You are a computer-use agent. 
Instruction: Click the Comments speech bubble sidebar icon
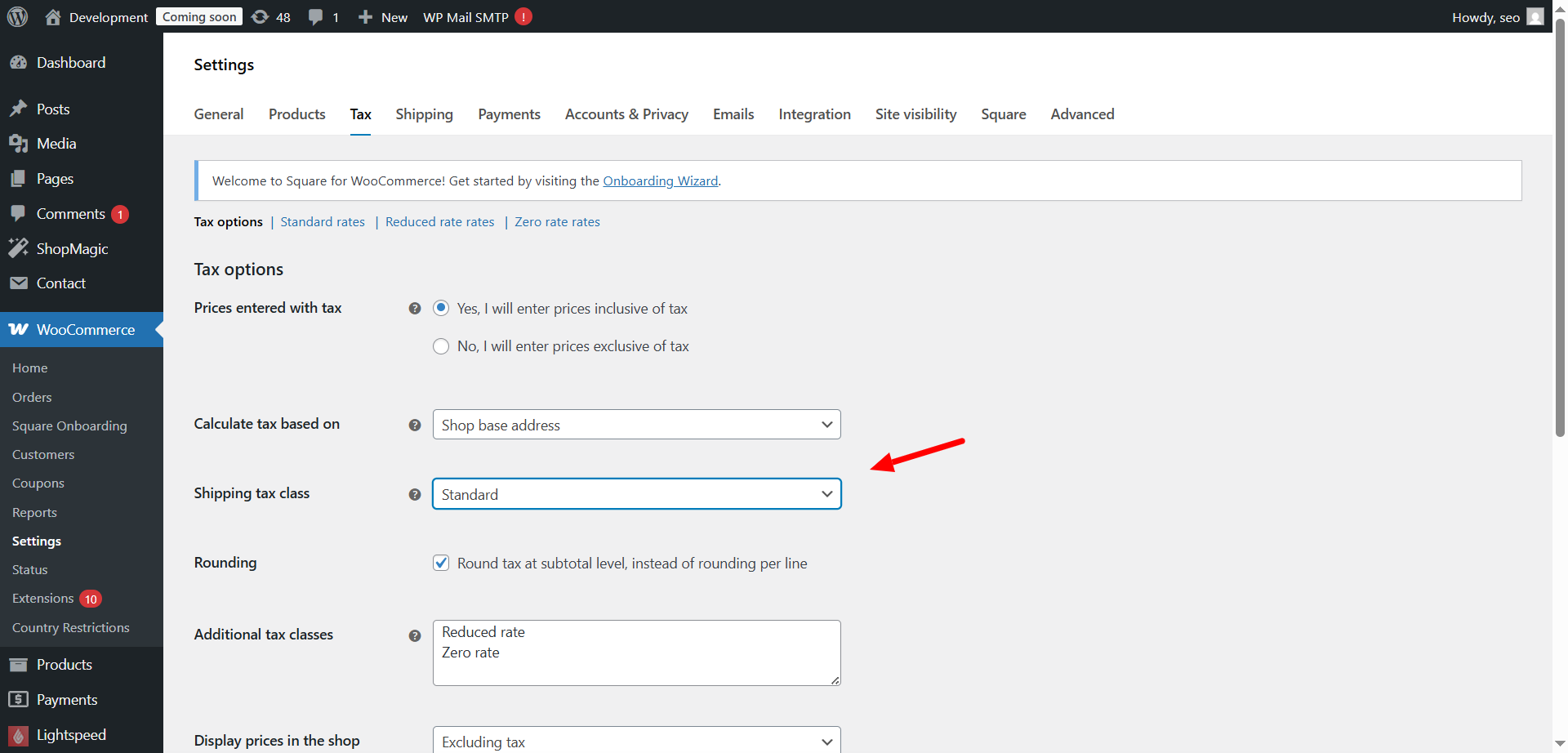point(18,214)
